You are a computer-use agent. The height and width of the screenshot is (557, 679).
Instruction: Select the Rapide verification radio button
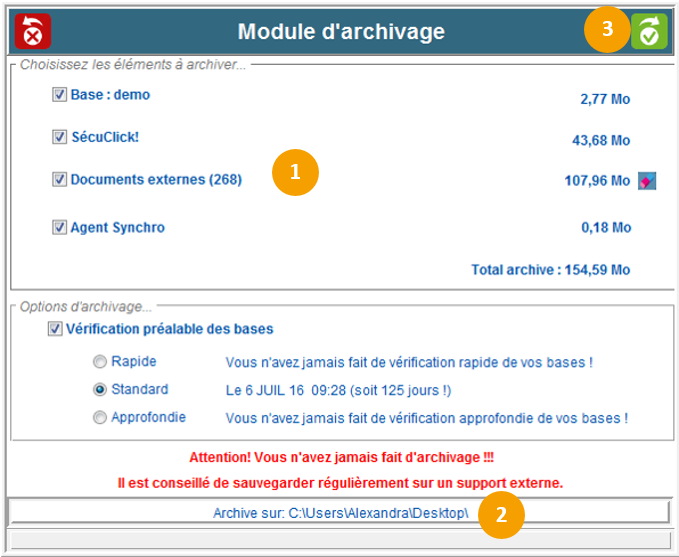tap(100, 361)
